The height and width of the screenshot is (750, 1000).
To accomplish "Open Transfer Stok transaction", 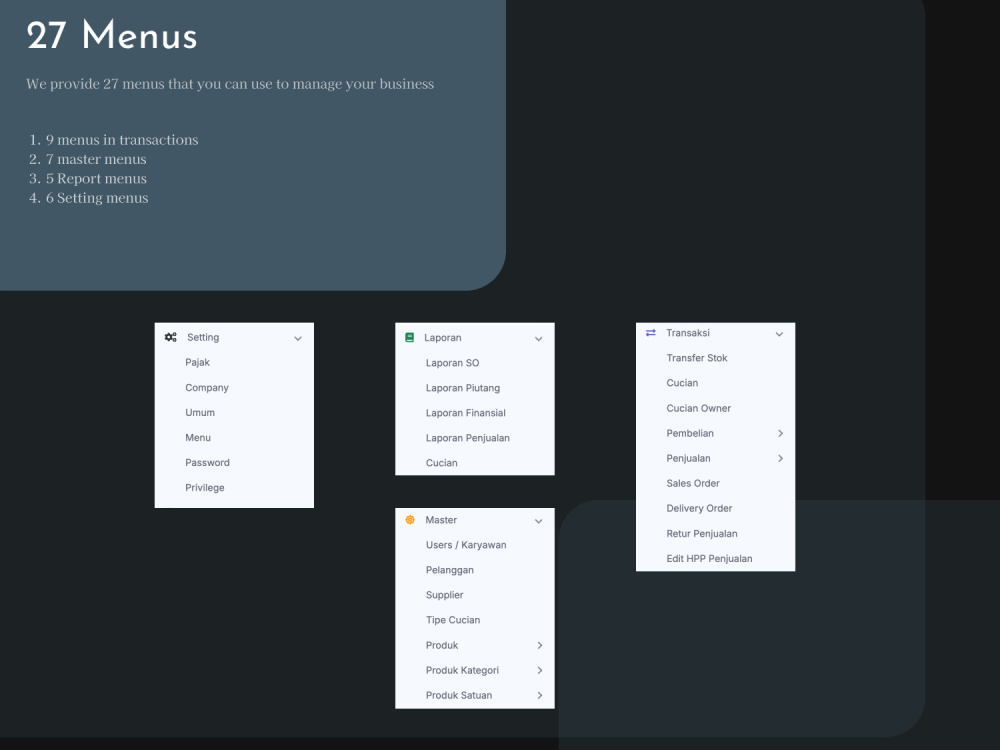I will [x=696, y=358].
